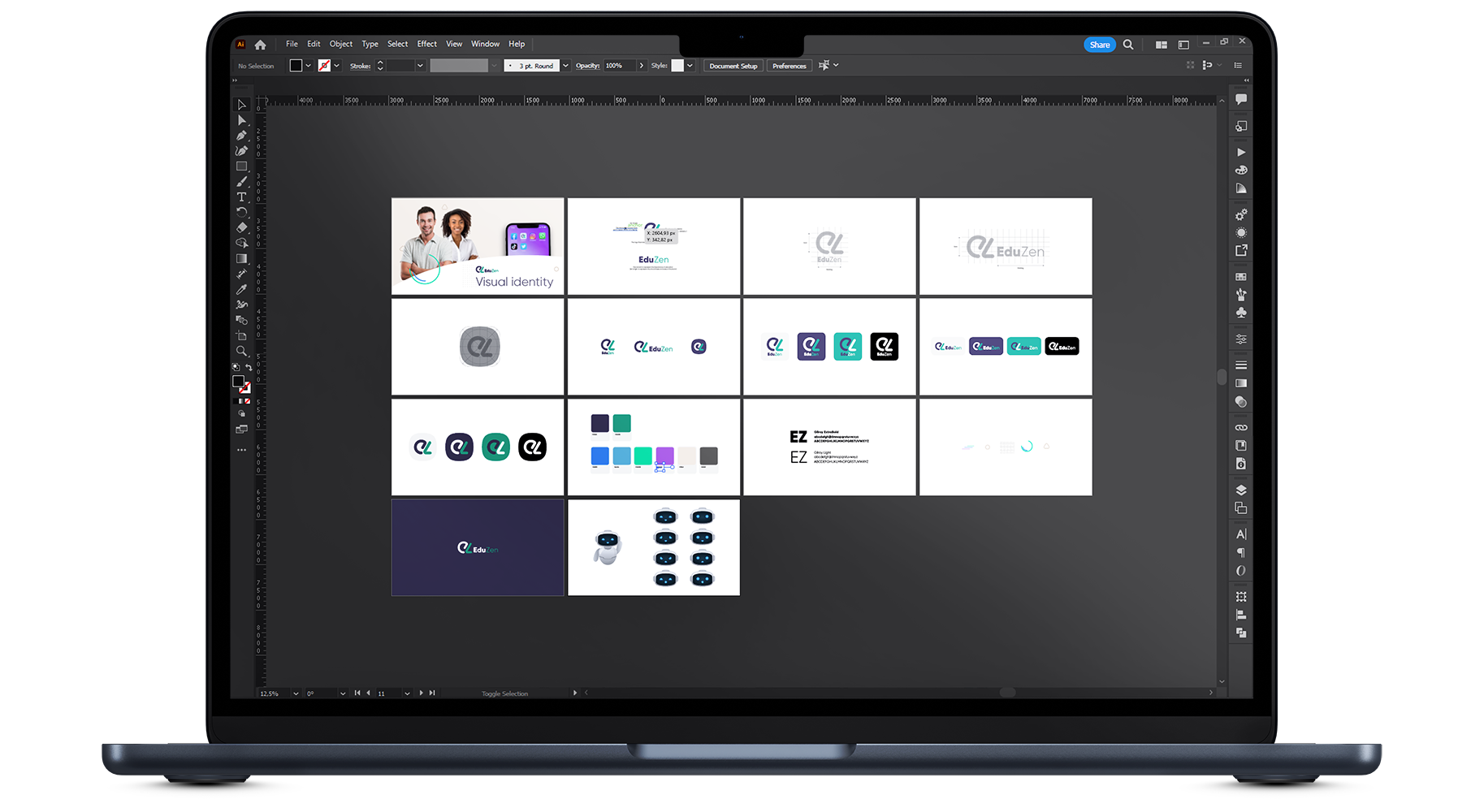The width and height of the screenshot is (1471, 812).
Task: Click the Document Setup button
Action: [x=733, y=66]
